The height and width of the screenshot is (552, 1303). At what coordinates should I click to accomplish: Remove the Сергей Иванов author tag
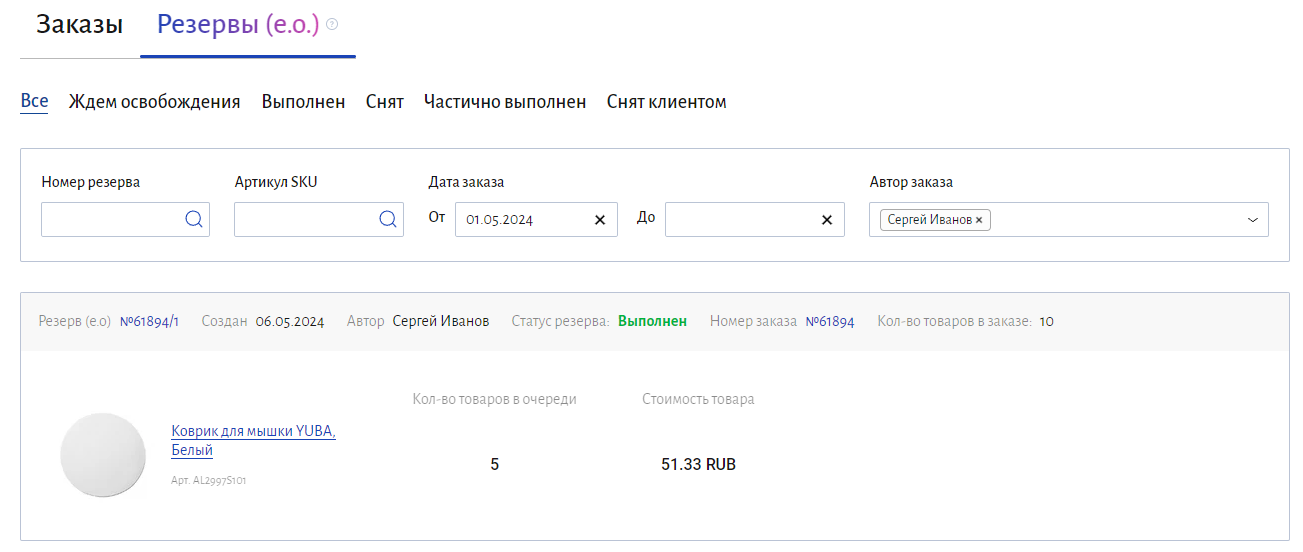click(979, 220)
